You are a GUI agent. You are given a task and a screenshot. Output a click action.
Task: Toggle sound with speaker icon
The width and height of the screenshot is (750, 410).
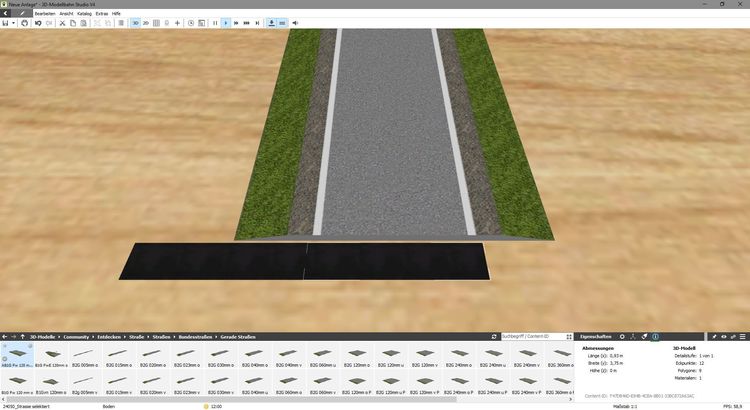(x=295, y=23)
